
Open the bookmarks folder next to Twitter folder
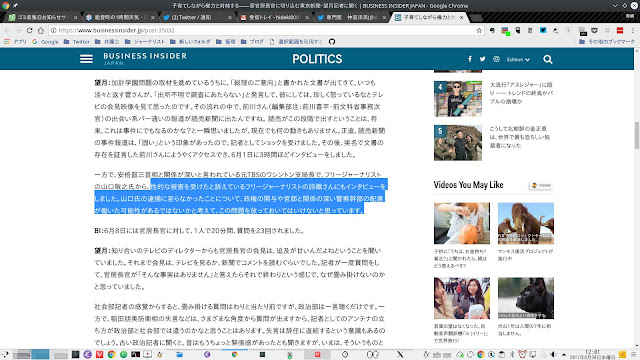point(107,42)
